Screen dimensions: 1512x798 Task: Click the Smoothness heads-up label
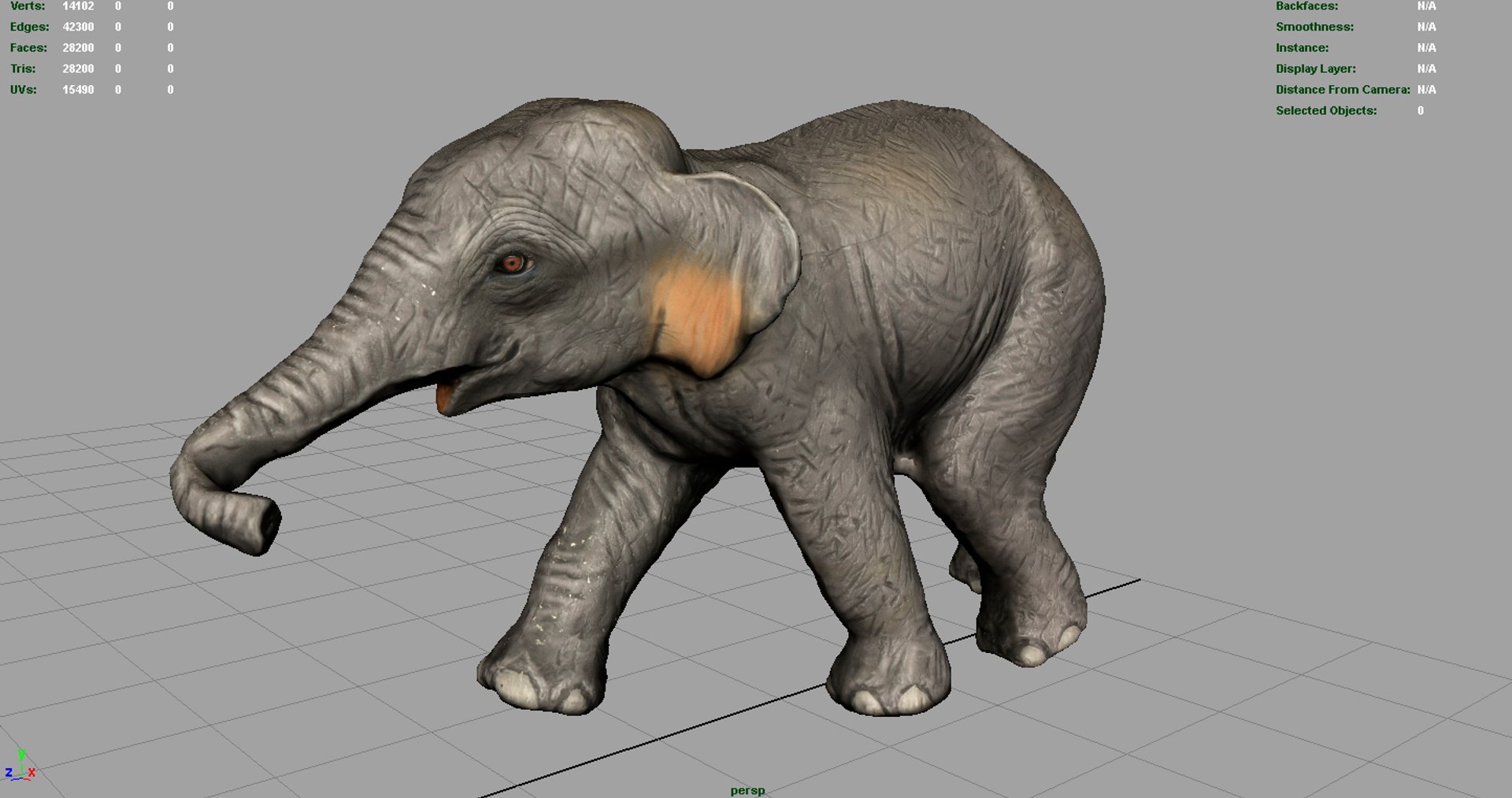tap(1314, 27)
